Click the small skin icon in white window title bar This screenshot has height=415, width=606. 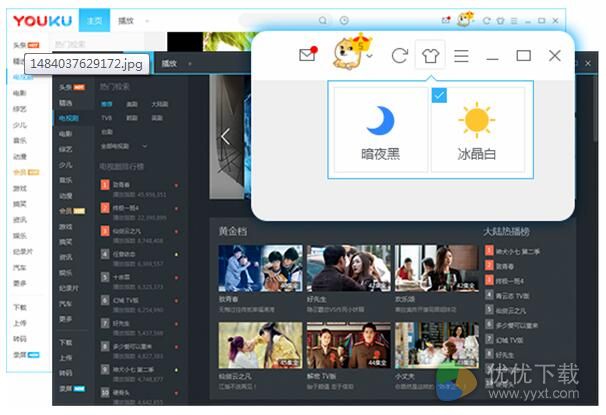pos(500,20)
